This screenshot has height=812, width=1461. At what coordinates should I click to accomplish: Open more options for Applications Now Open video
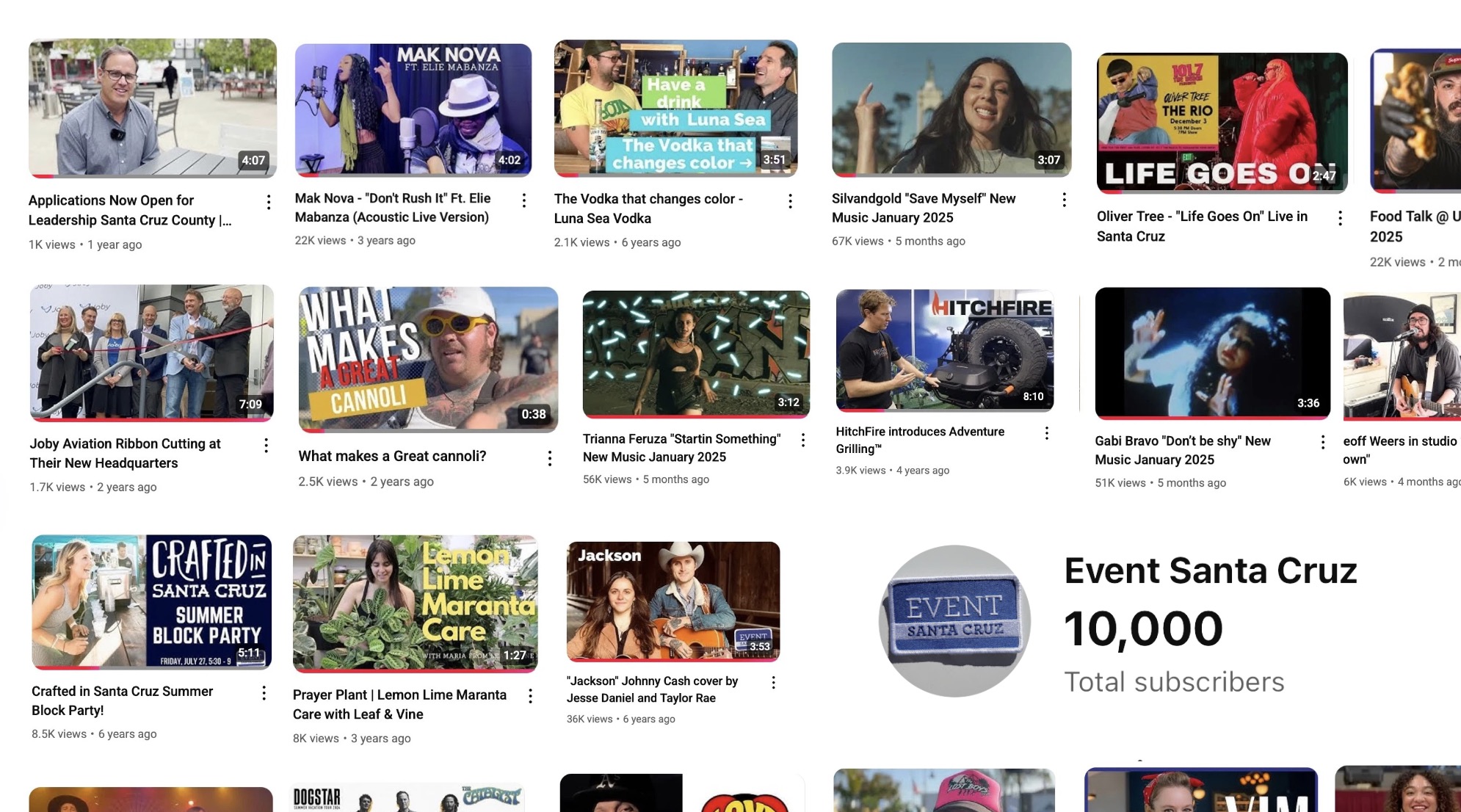point(269,201)
